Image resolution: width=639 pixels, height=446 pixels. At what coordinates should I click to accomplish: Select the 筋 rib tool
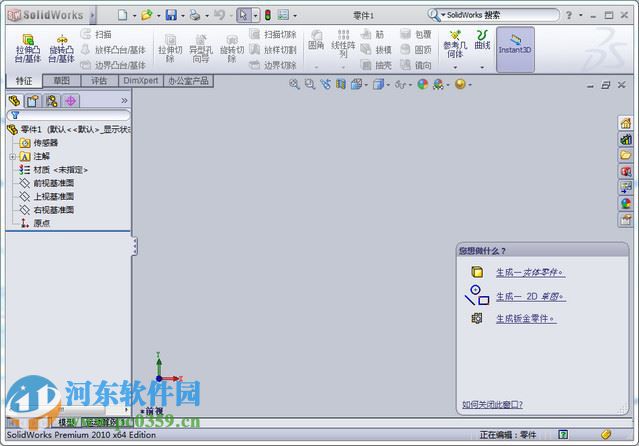(x=372, y=34)
